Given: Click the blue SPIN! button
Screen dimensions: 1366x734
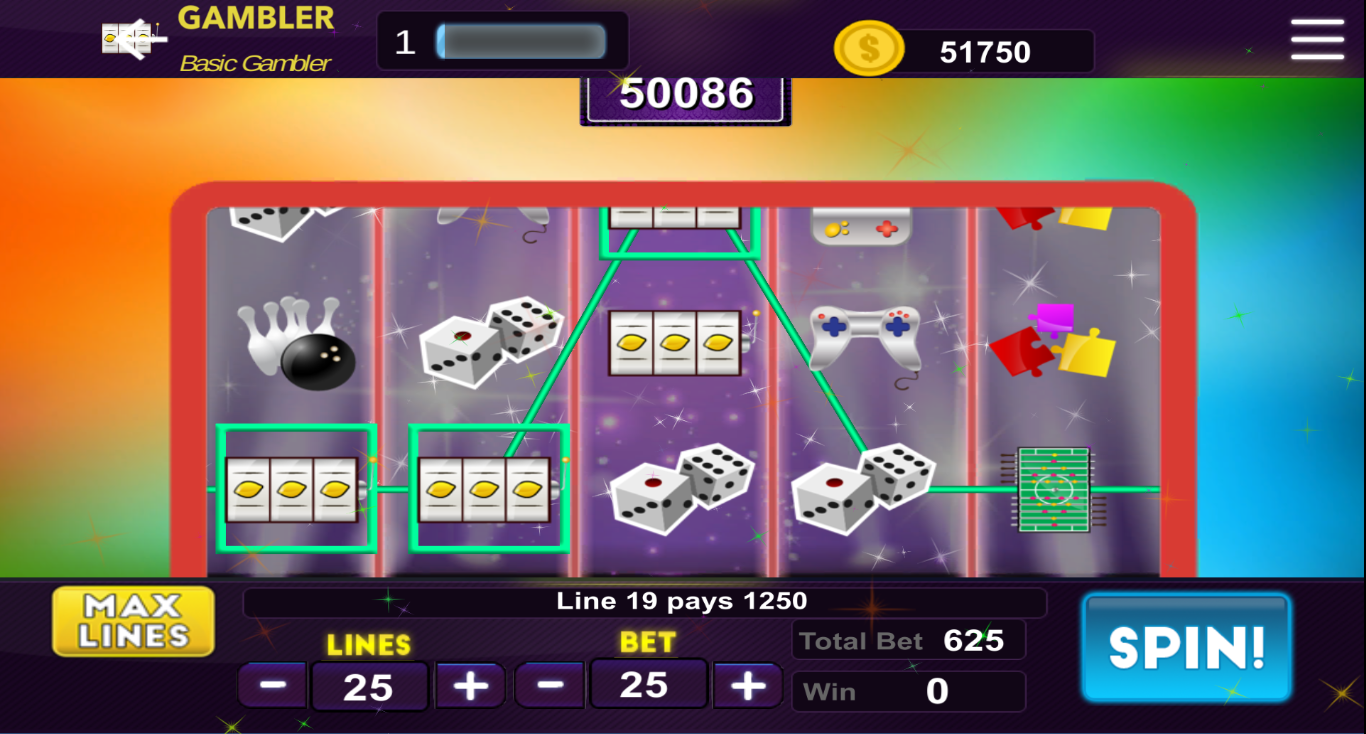Looking at the screenshot, I should click(1187, 648).
